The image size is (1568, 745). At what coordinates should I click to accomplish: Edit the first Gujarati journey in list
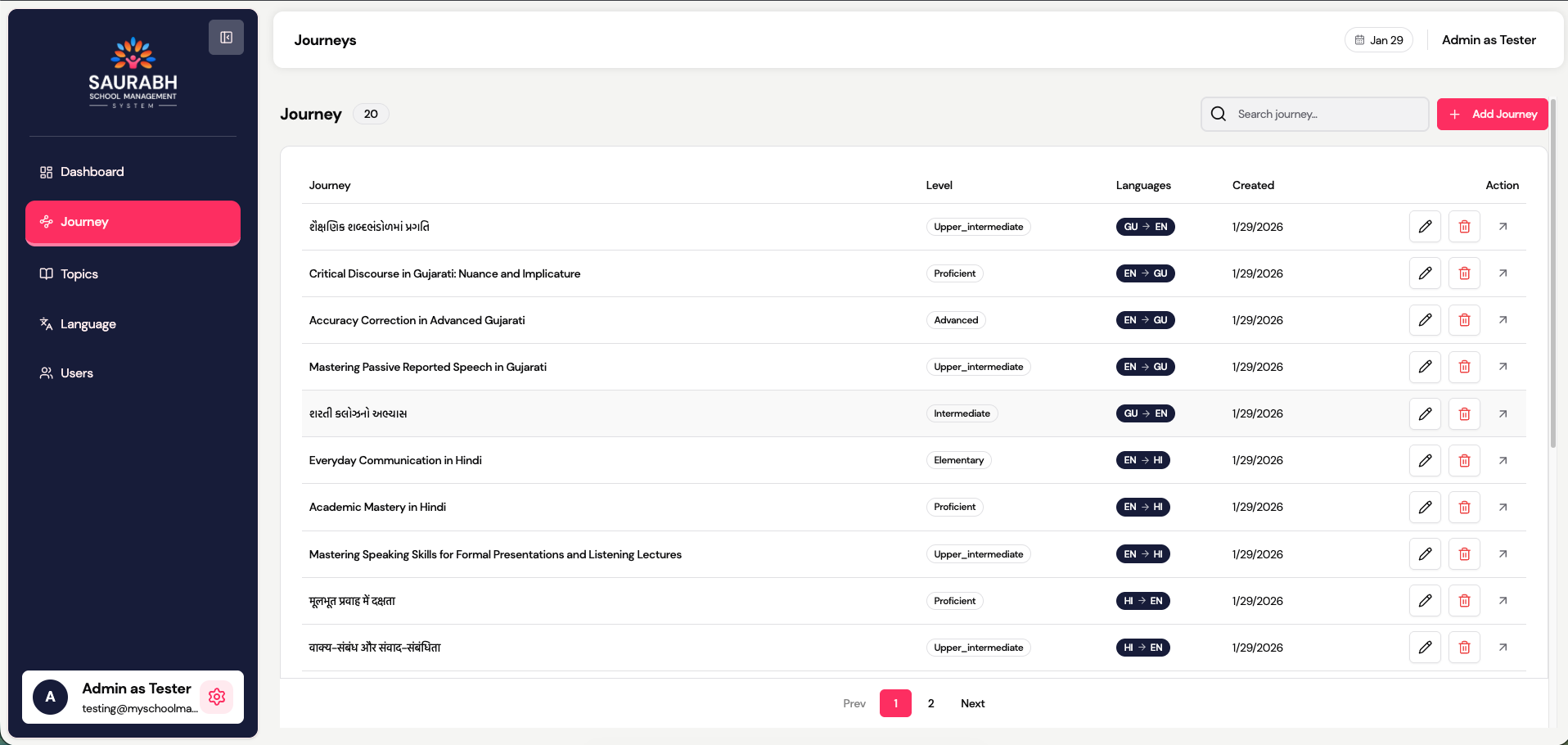coord(1425,227)
